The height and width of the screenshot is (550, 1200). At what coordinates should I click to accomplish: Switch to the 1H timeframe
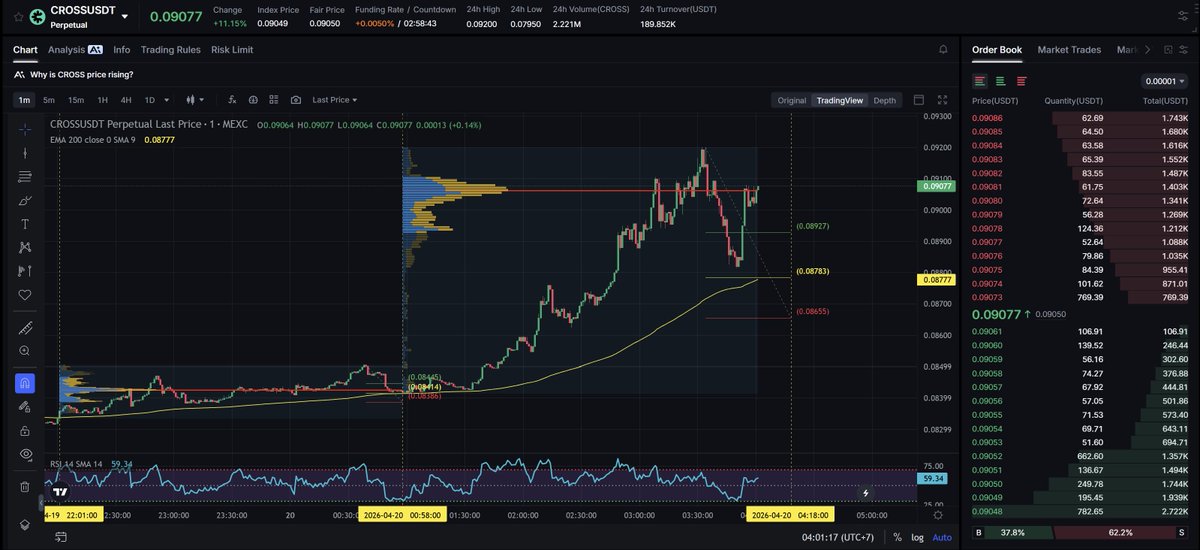(x=102, y=100)
